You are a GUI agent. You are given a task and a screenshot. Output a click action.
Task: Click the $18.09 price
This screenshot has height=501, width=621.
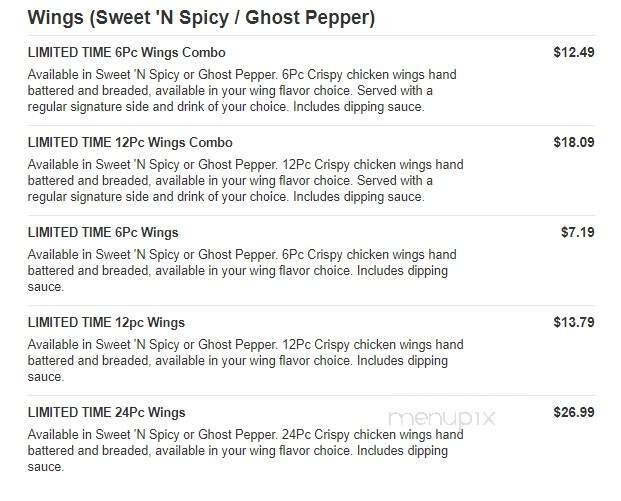[x=573, y=142]
